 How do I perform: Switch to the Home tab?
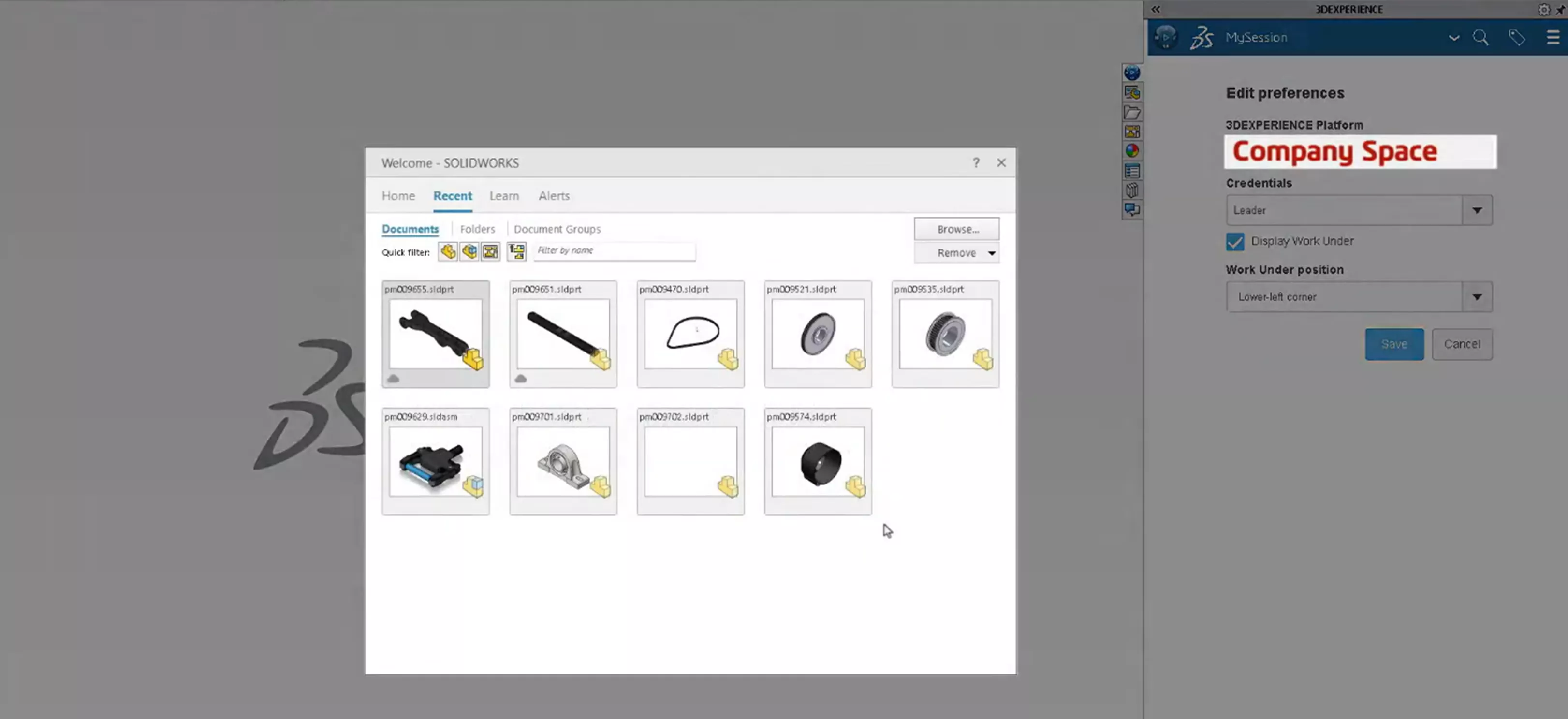pos(398,196)
